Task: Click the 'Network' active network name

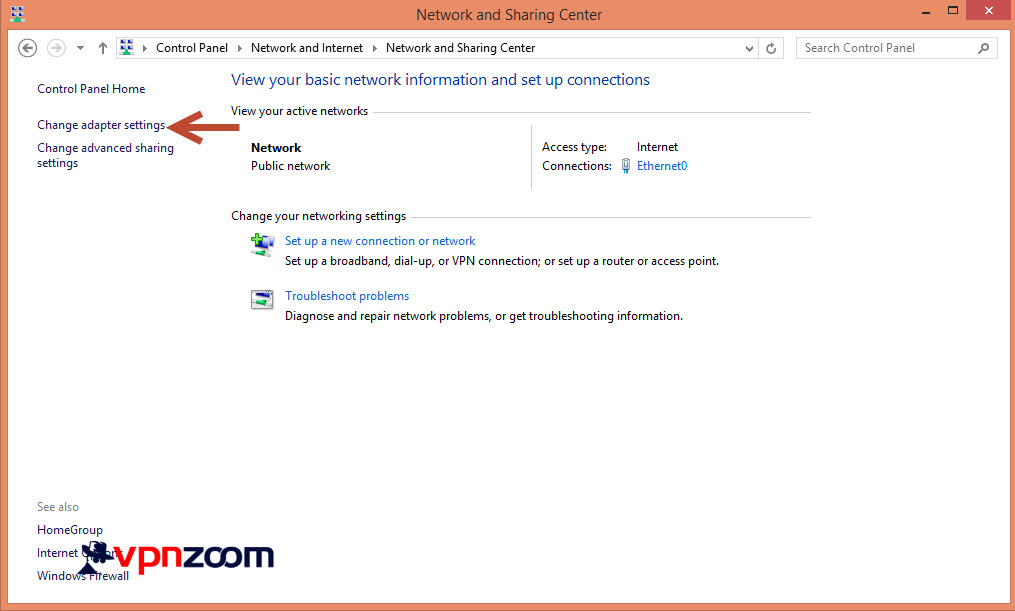Action: (x=276, y=148)
